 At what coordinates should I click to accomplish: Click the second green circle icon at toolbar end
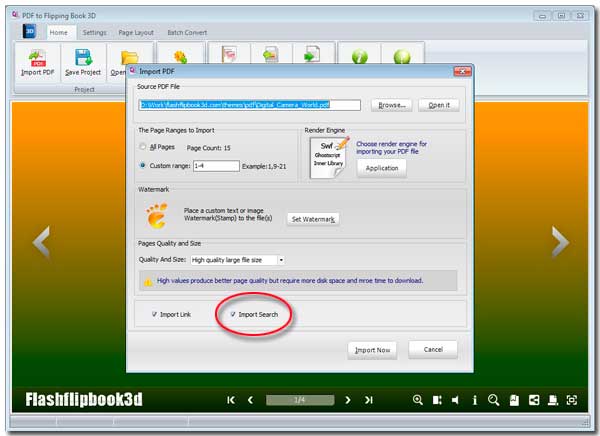click(402, 57)
